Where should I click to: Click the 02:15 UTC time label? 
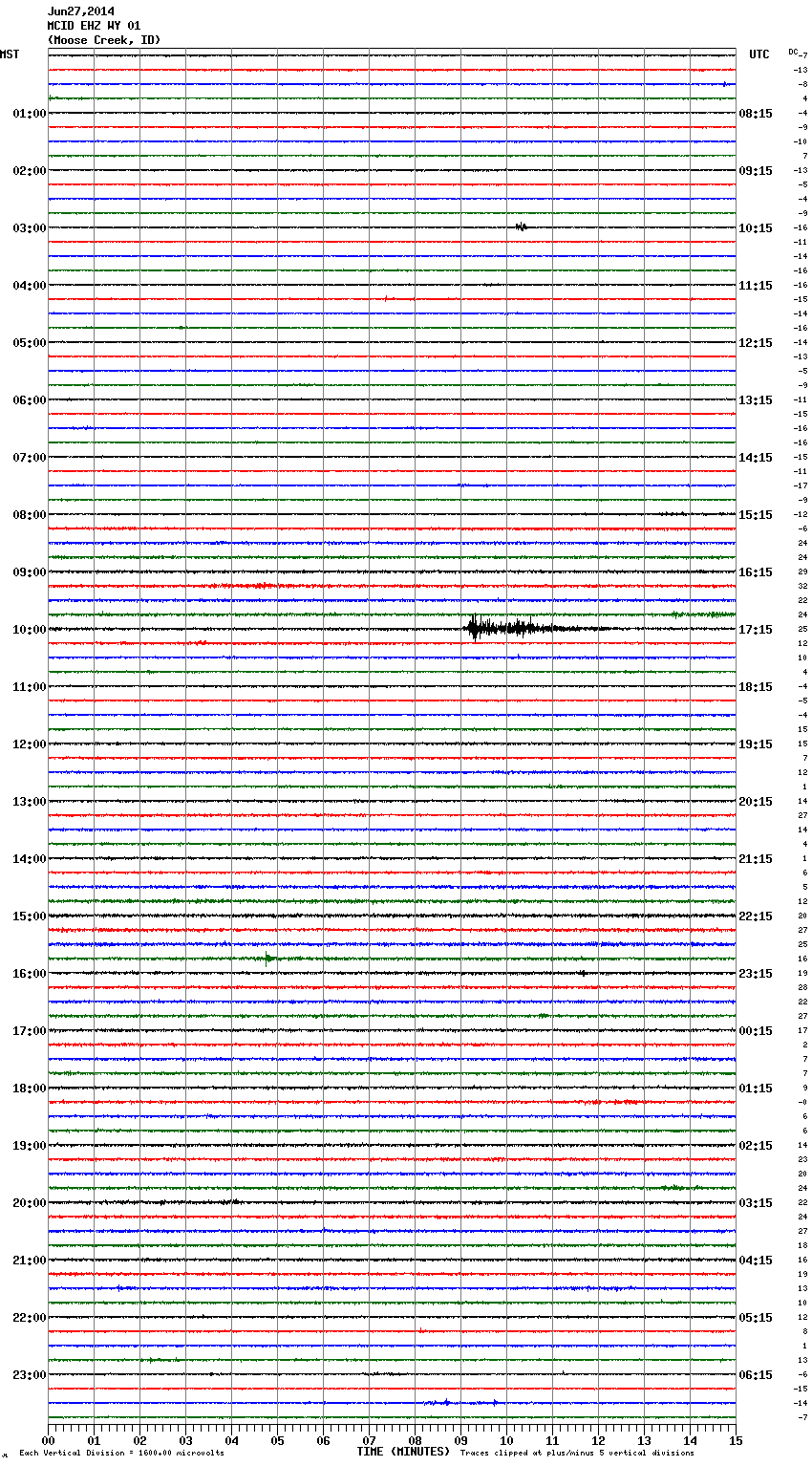(756, 1146)
